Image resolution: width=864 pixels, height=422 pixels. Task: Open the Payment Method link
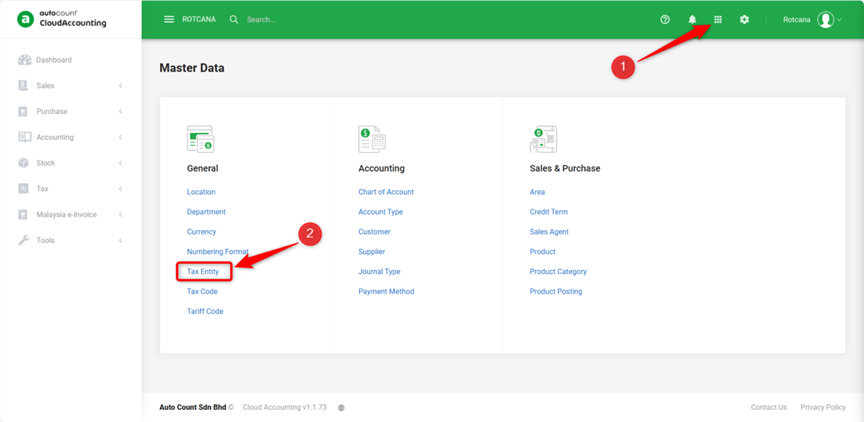pyautogui.click(x=386, y=291)
